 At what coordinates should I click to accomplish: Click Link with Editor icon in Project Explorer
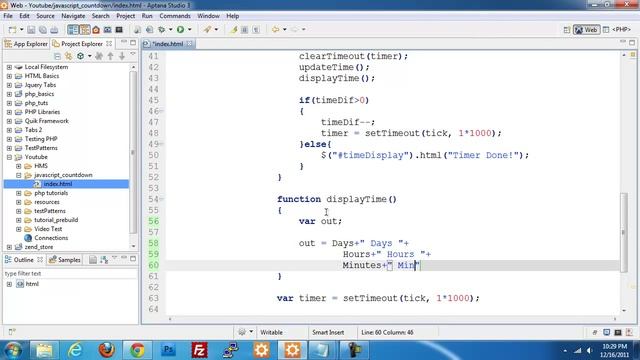(68, 56)
